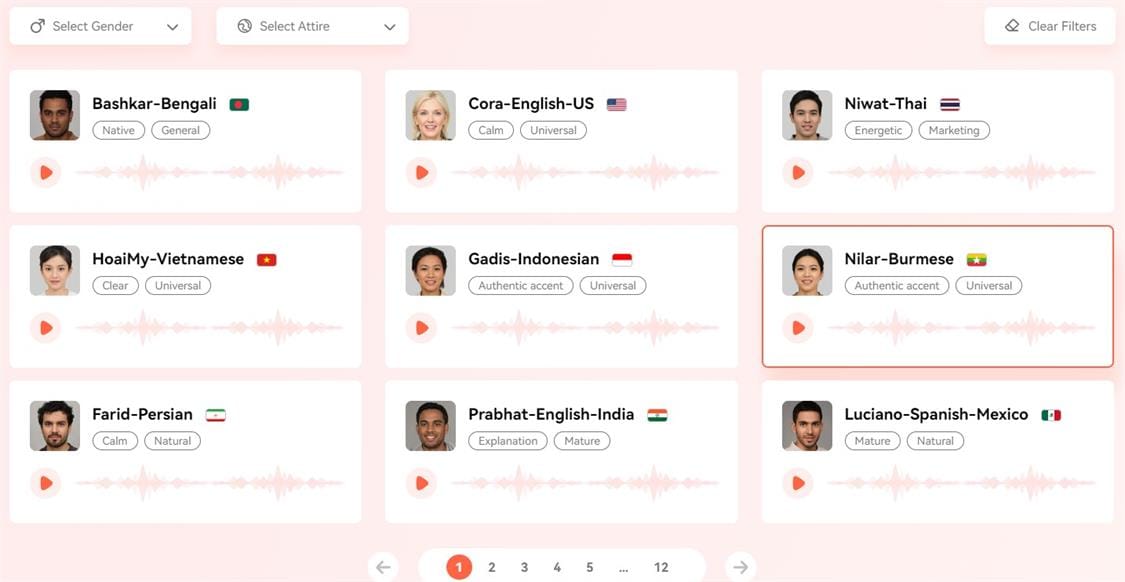The image size is (1125, 582).
Task: Play Cora-English-US voice sample
Action: tap(422, 172)
